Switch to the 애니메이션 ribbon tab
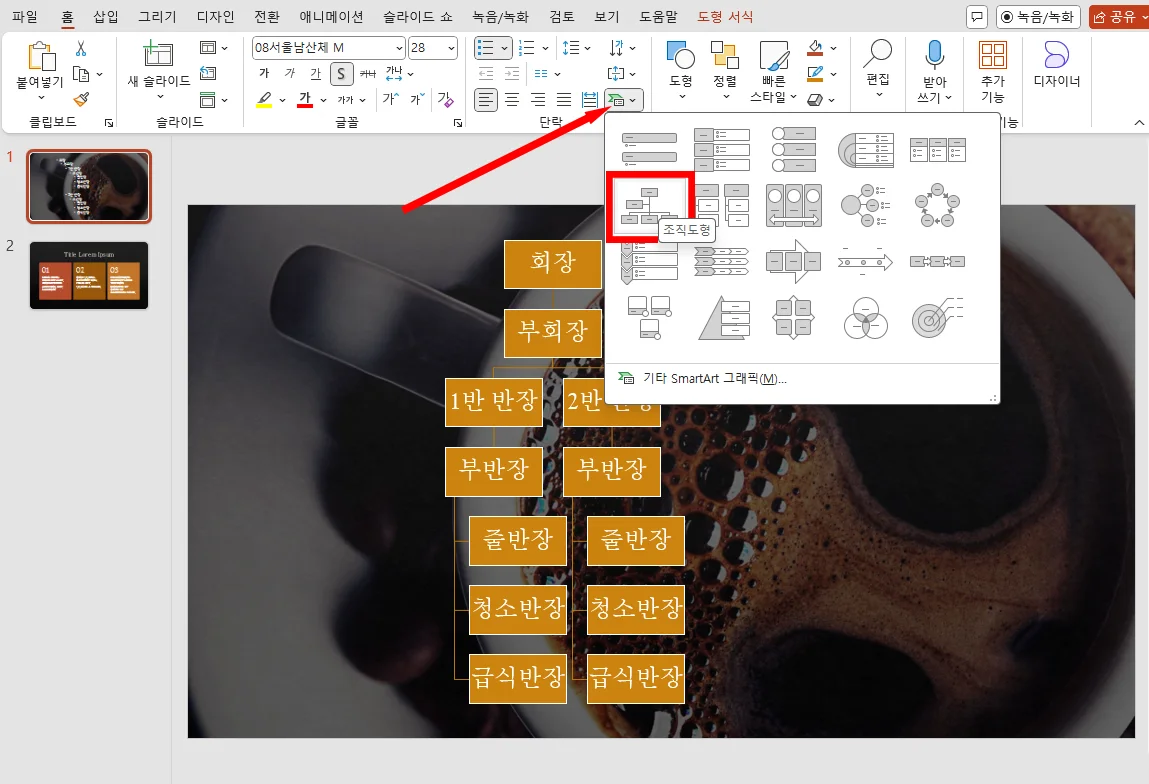The image size is (1149, 784). (330, 16)
